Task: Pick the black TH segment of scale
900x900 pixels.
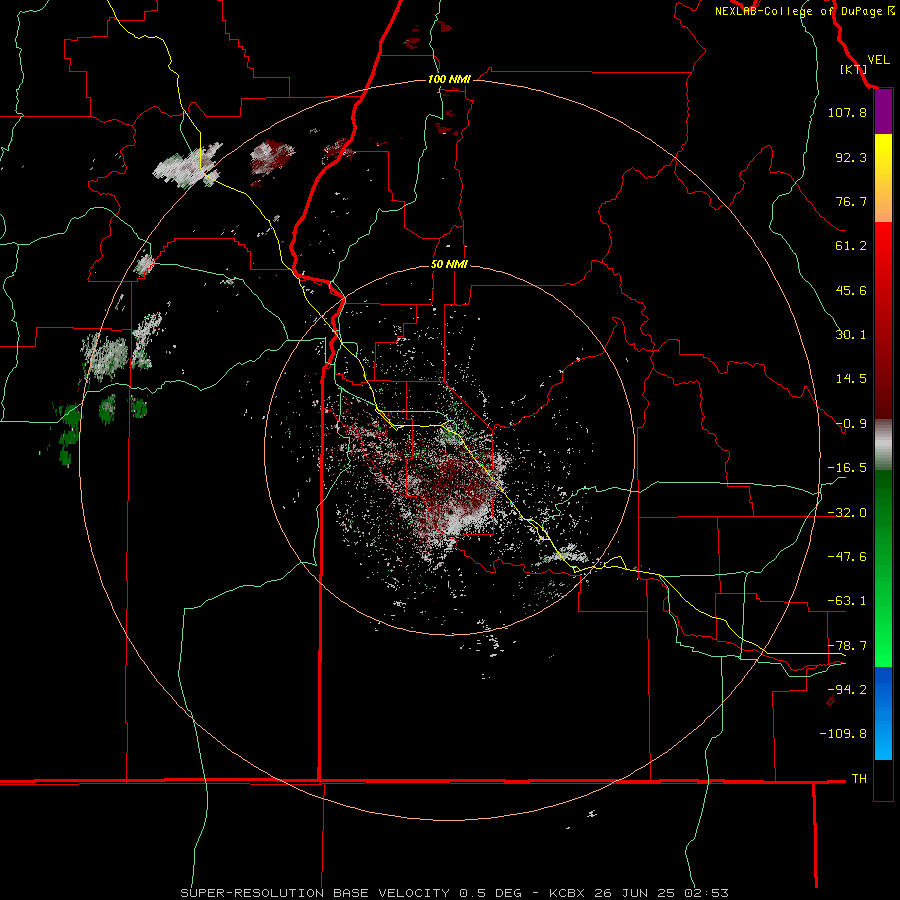Action: [x=883, y=779]
